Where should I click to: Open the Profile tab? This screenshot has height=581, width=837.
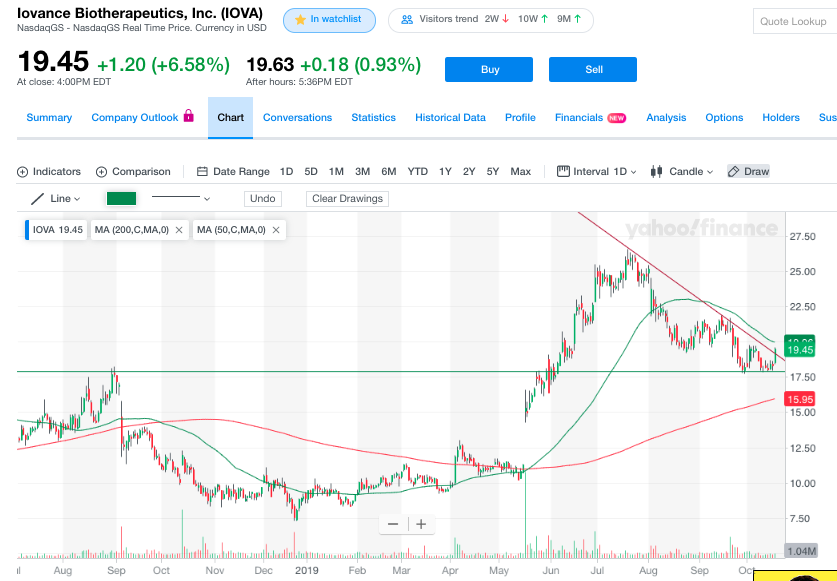pos(520,117)
